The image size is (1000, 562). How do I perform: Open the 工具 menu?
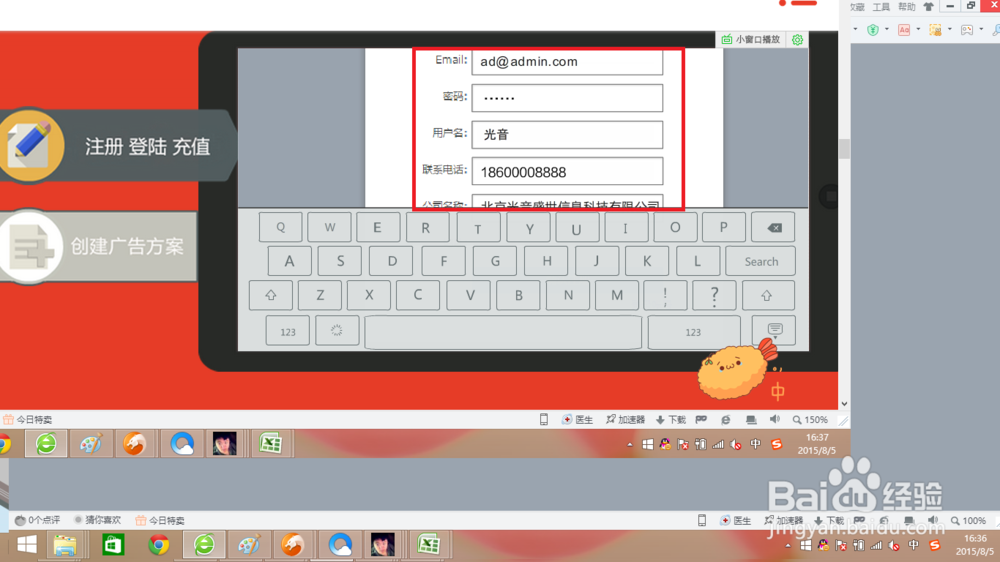click(x=881, y=7)
